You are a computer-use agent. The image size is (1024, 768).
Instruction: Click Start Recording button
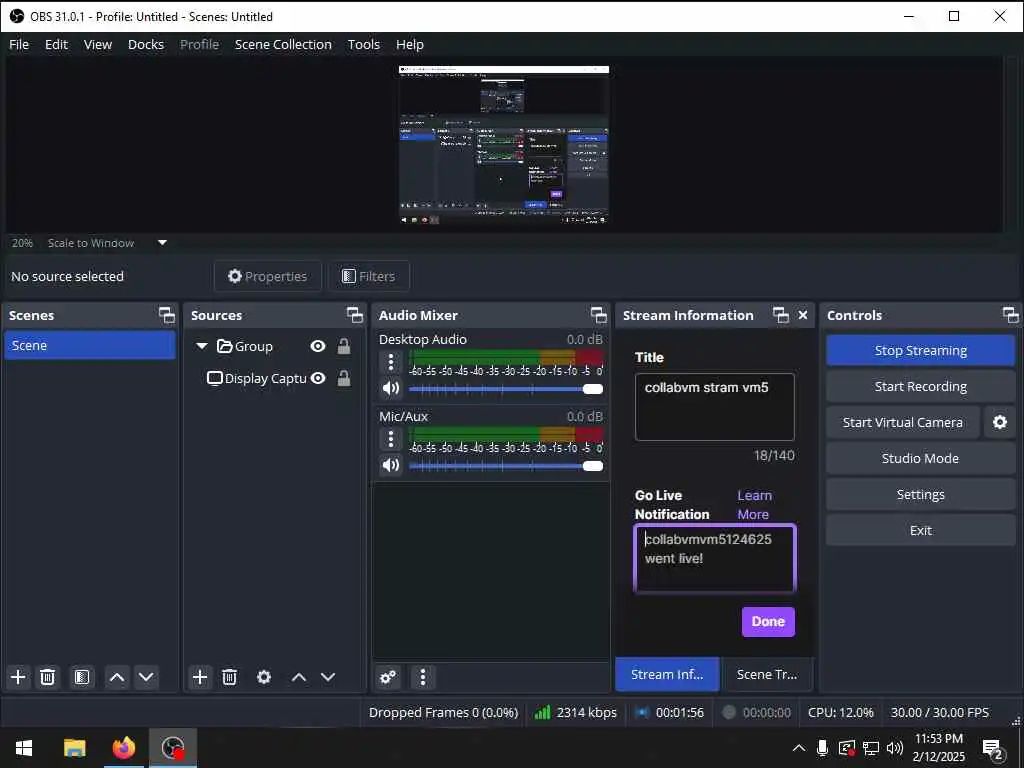coord(920,387)
